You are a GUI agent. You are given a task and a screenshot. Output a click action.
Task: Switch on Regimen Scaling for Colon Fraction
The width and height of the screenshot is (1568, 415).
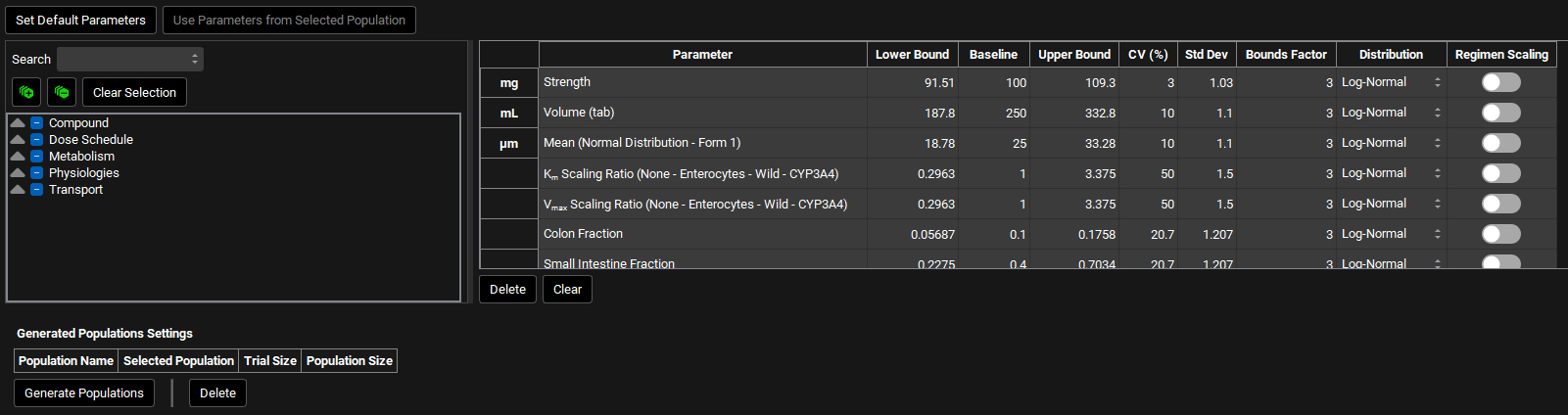[1500, 234]
